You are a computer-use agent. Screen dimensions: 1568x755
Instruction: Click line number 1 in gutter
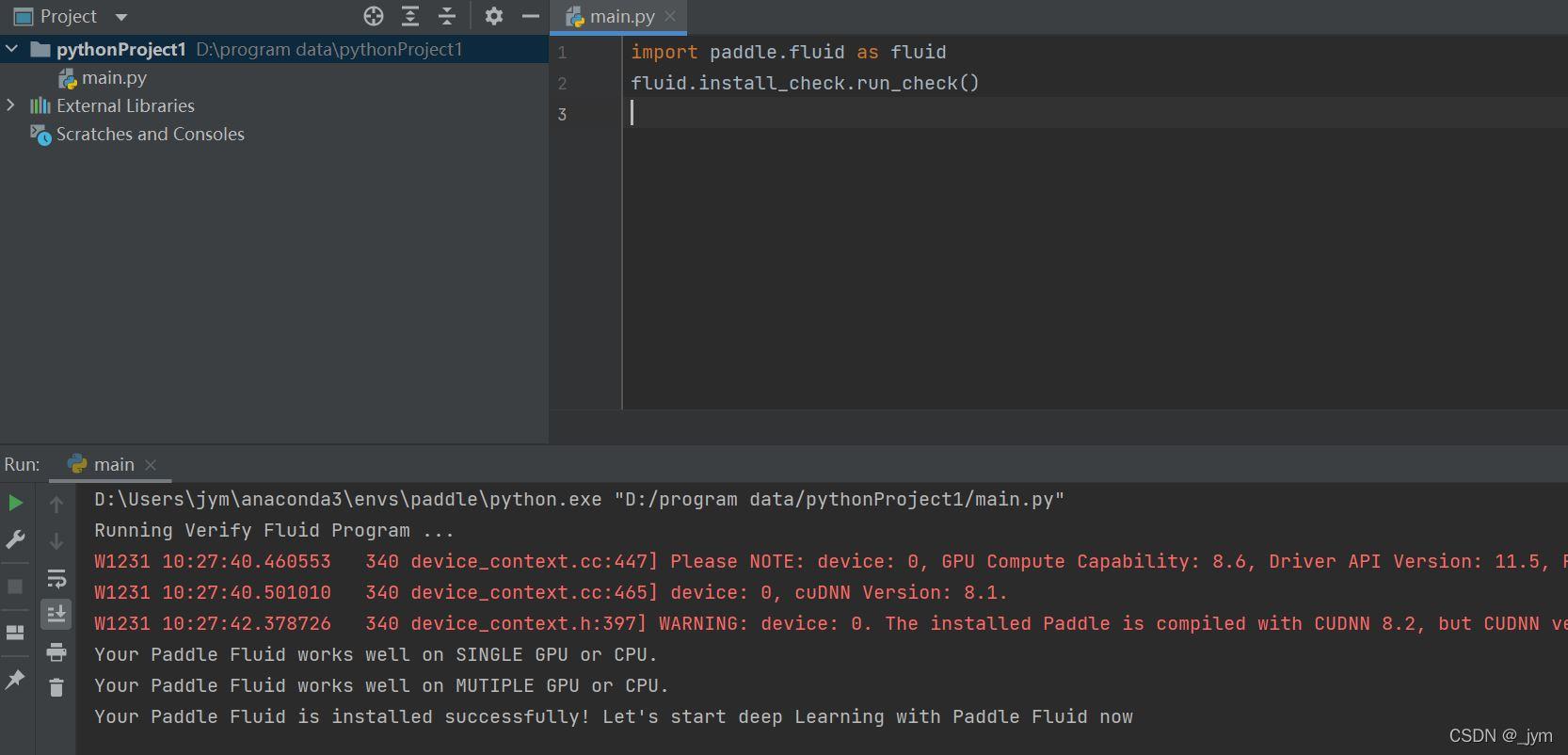click(x=562, y=53)
